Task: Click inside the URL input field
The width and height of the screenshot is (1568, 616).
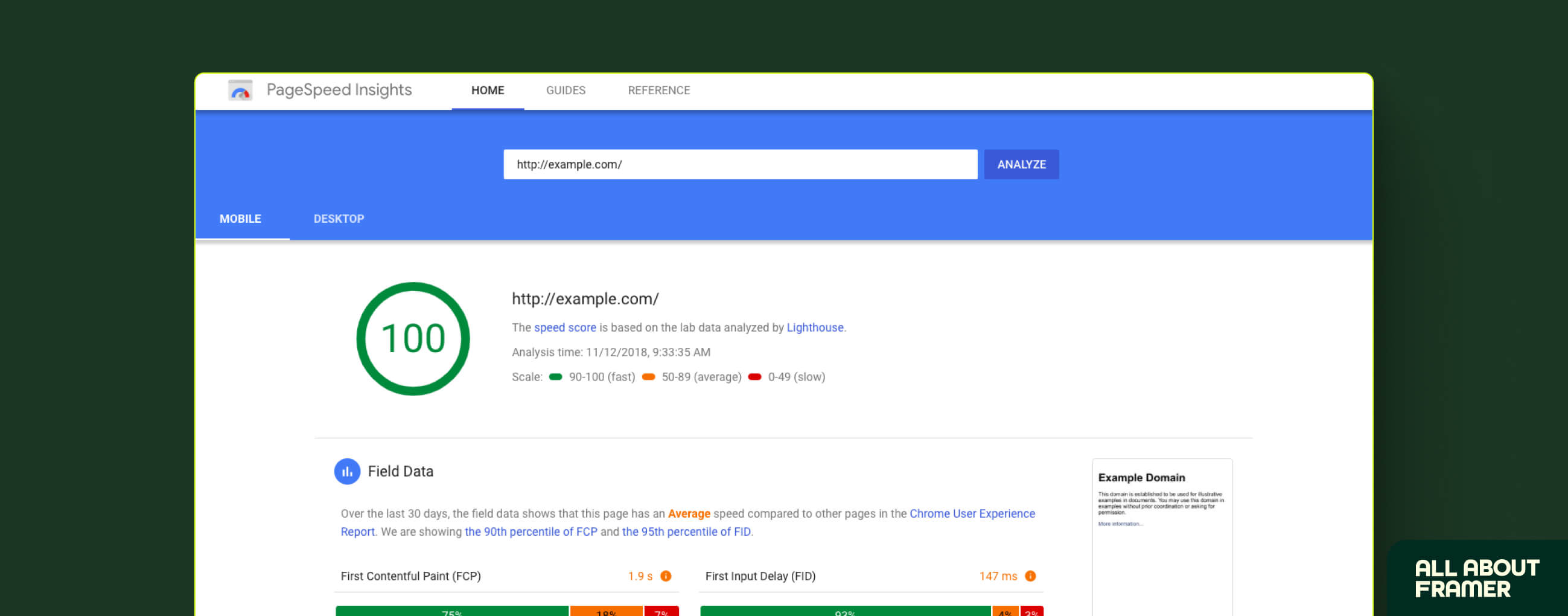Action: click(739, 164)
